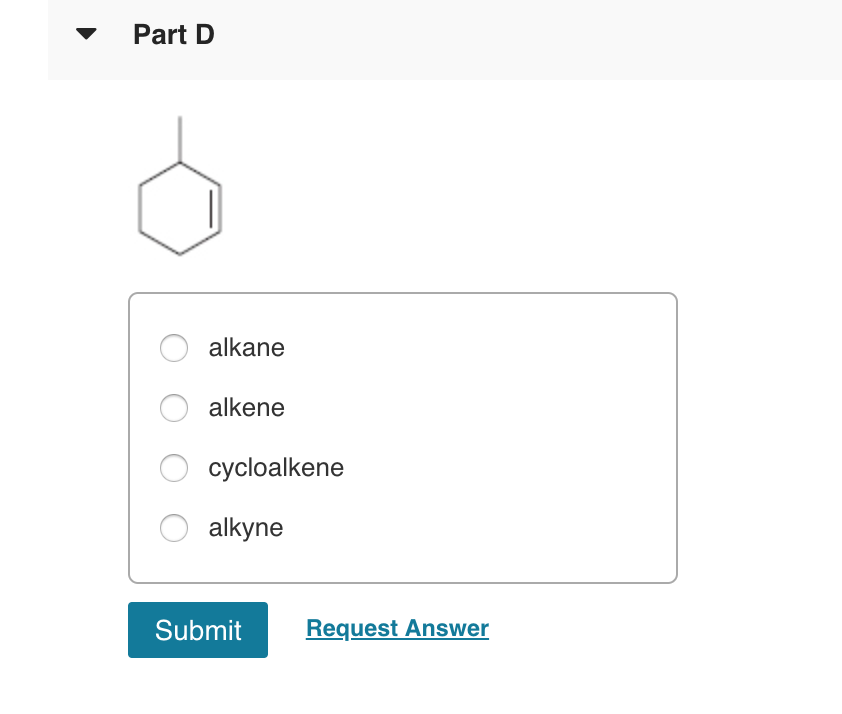Viewport: 842px width, 714px height.
Task: Select the alkene radio button
Action: (x=174, y=408)
